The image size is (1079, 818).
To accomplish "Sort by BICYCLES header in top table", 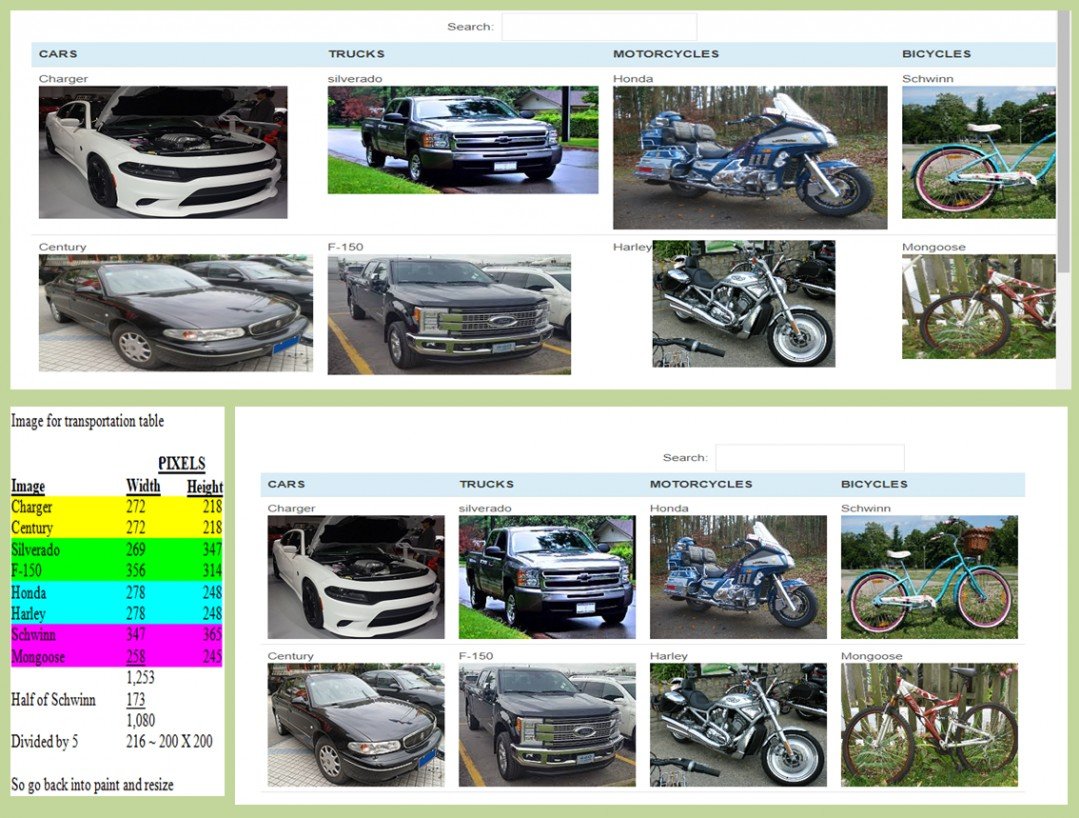I will click(937, 54).
